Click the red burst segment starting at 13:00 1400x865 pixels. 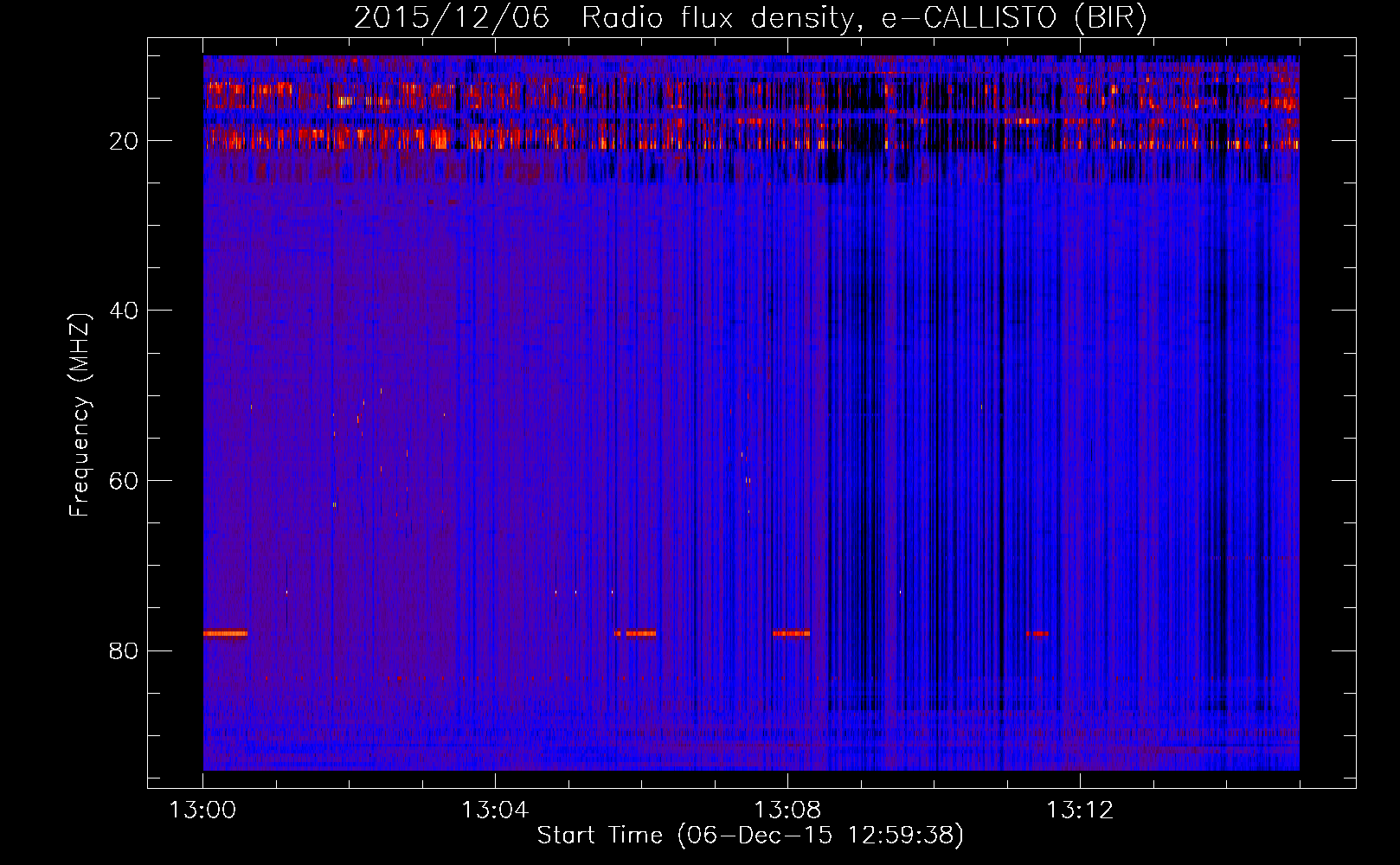(226, 634)
